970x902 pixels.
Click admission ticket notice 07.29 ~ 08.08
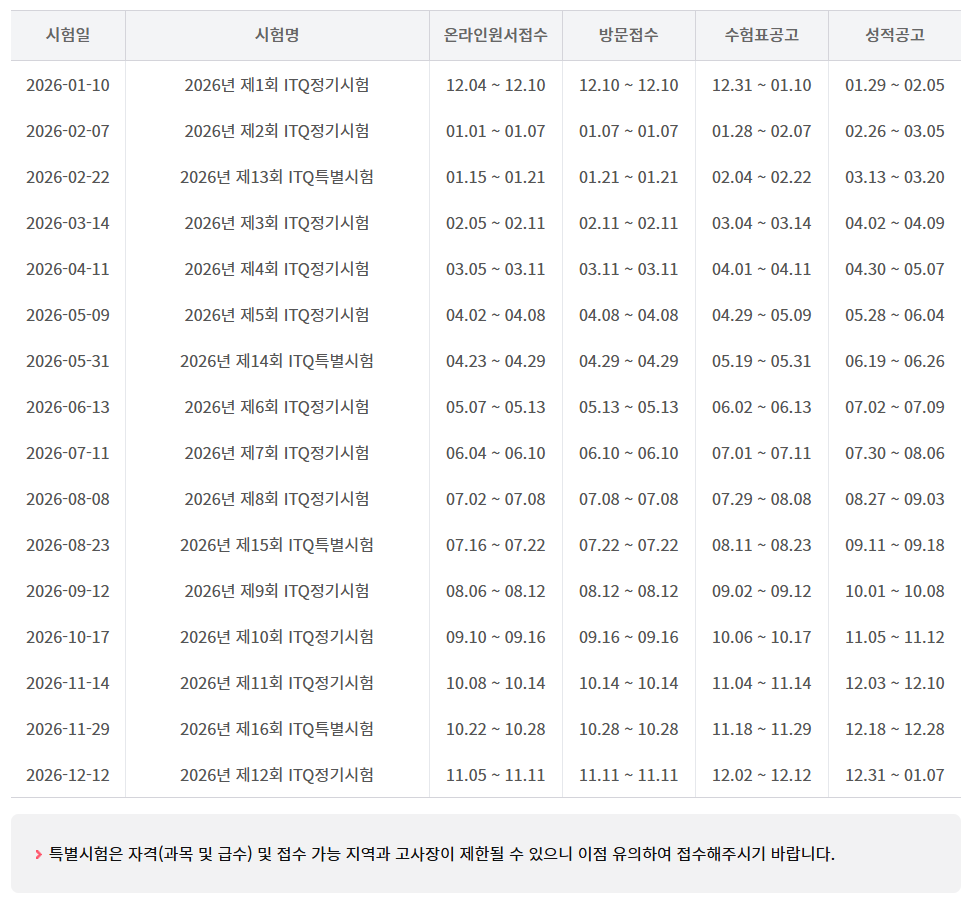click(x=762, y=499)
